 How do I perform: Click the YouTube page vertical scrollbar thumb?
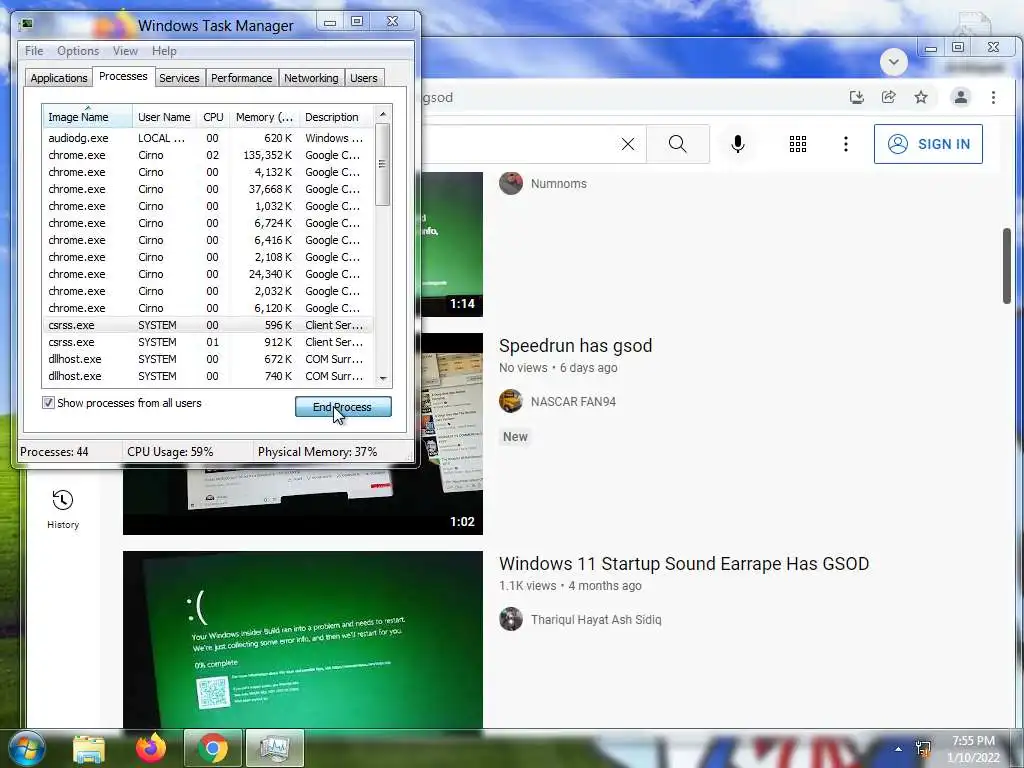(x=1006, y=266)
